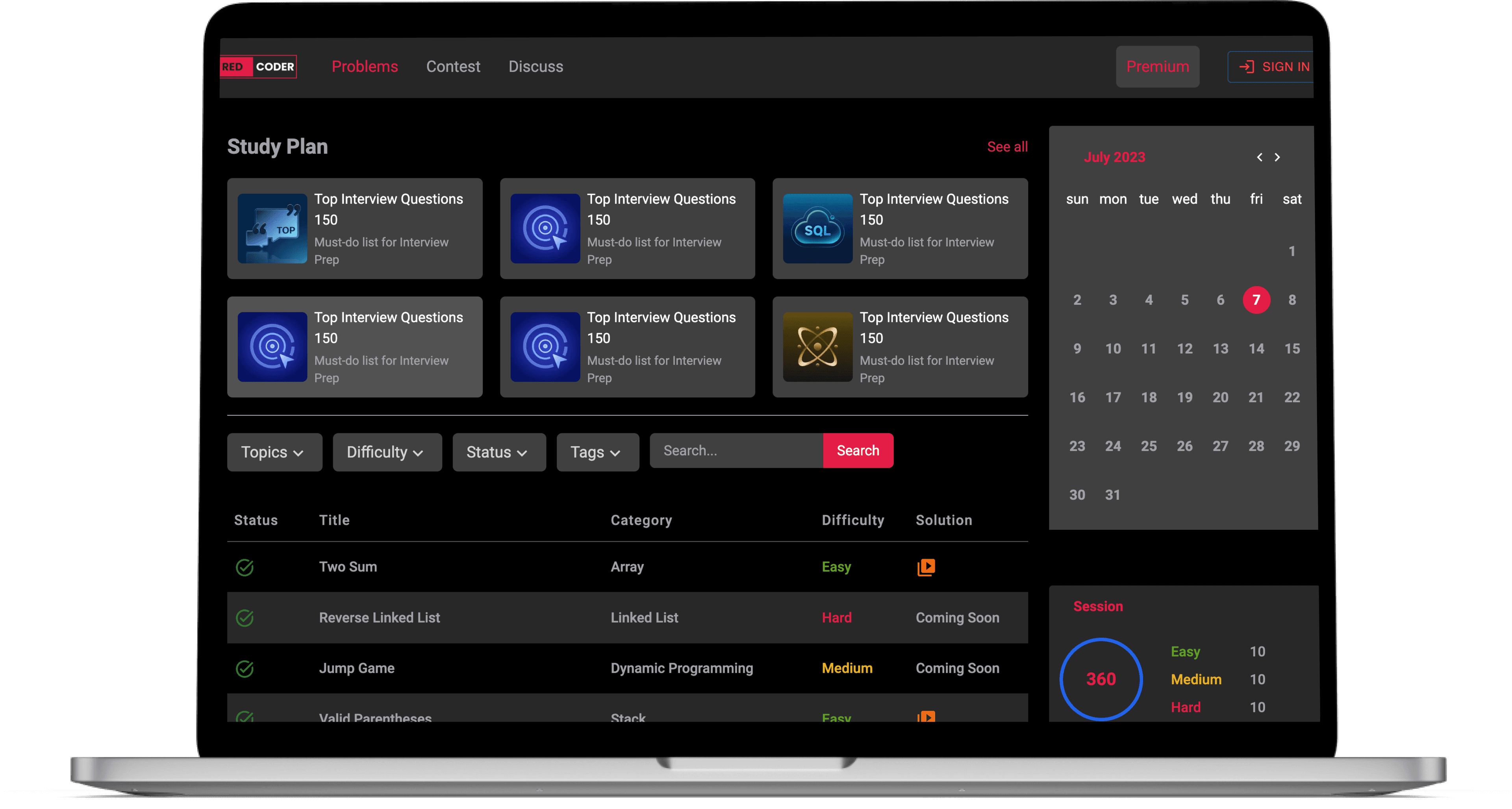Open the SQL study plan thumbnail
This screenshot has height=809, width=1512.
pyautogui.click(x=817, y=228)
